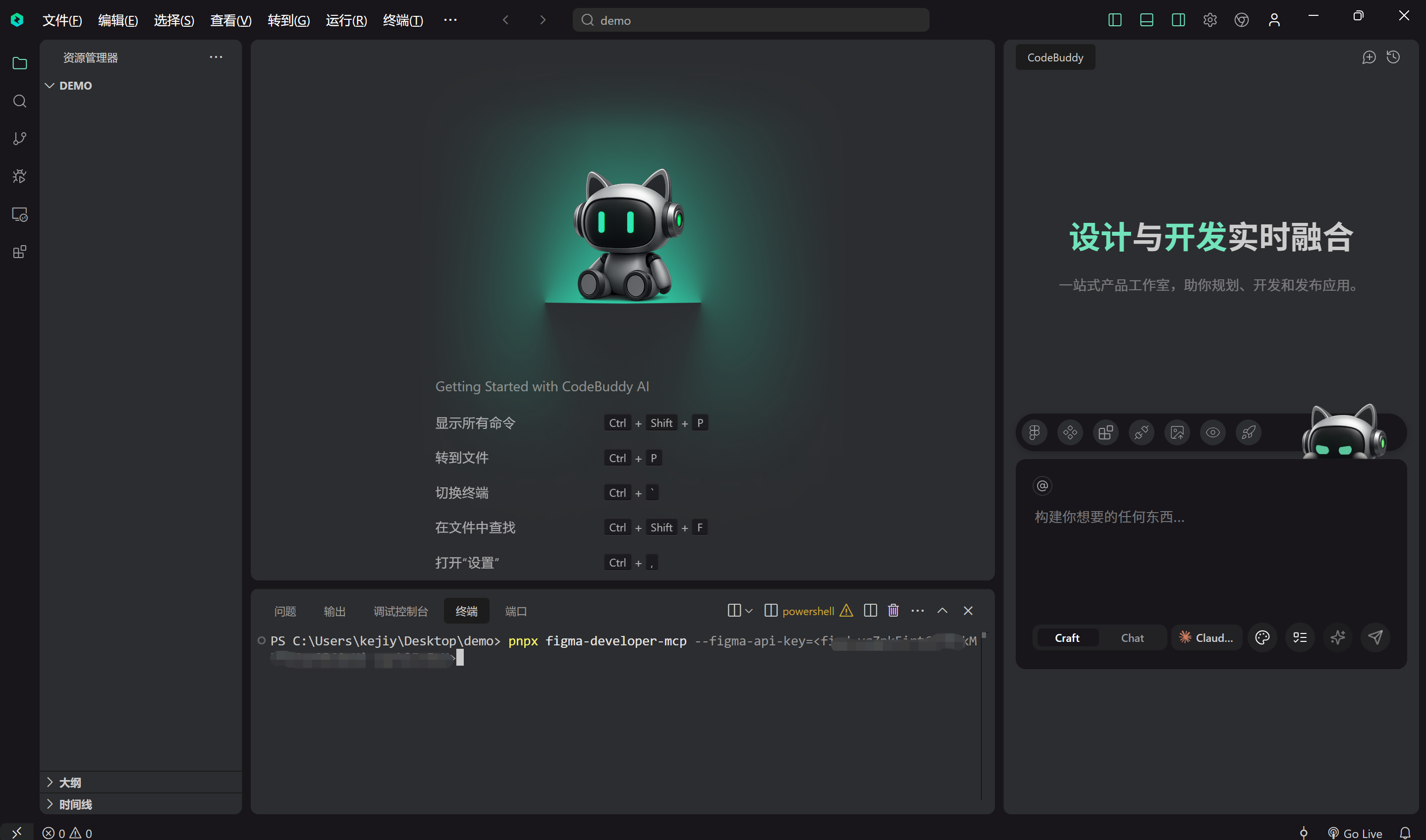Switch to the 问题 panel tab
The image size is (1426, 840).
point(285,611)
